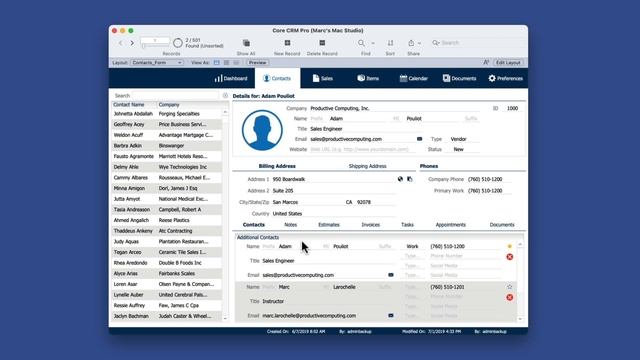Click the Find magnifier icon
This screenshot has height=360, width=640.
point(361,43)
